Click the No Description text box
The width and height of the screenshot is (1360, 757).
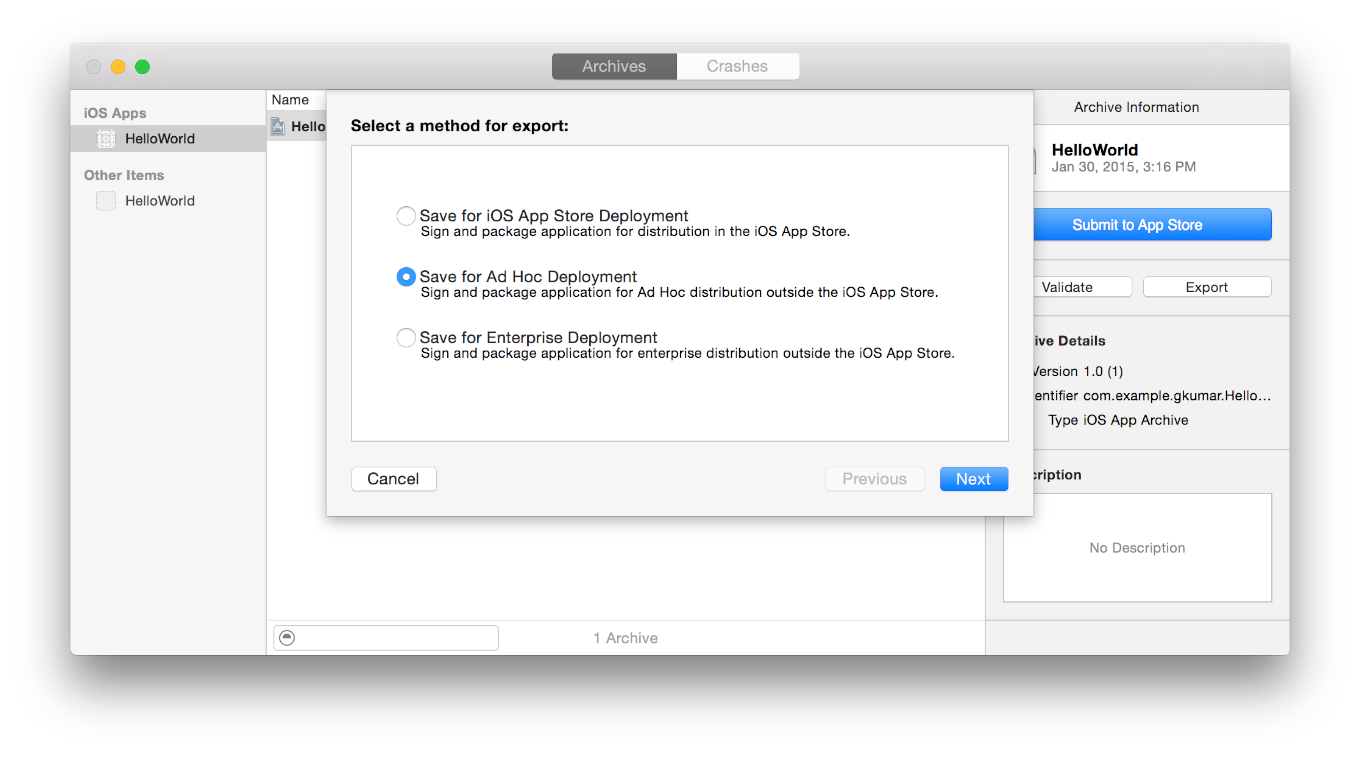click(1137, 548)
